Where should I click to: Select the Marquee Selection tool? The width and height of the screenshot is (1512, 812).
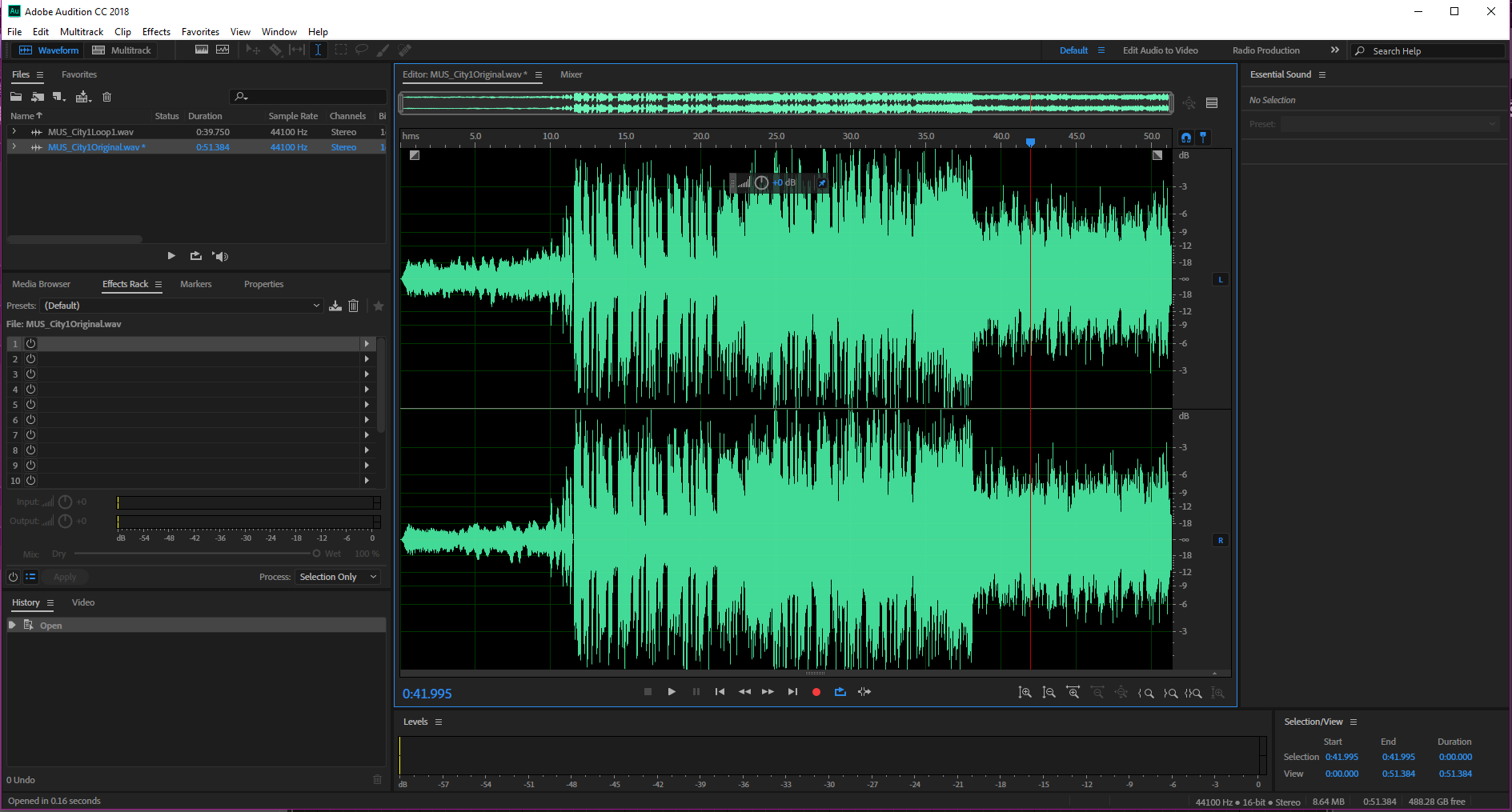click(340, 50)
